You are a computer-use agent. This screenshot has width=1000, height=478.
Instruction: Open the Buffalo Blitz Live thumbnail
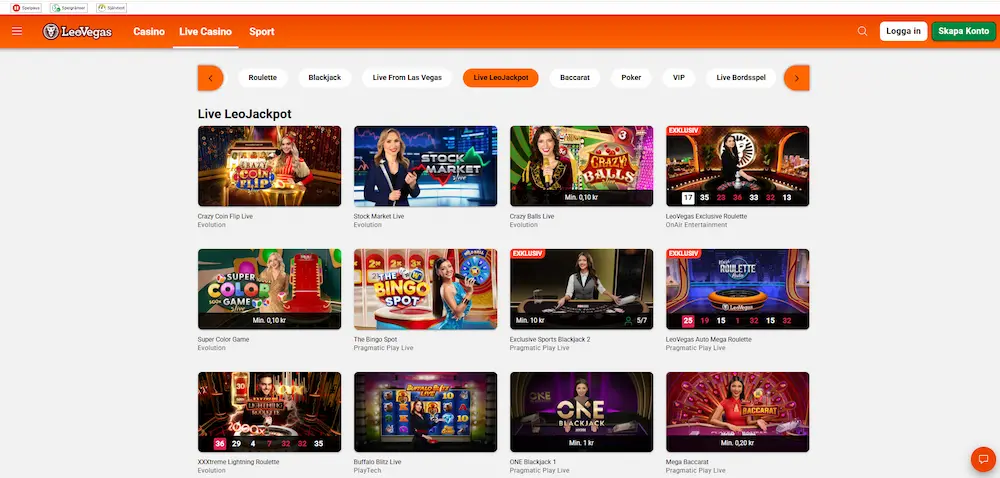click(425, 412)
